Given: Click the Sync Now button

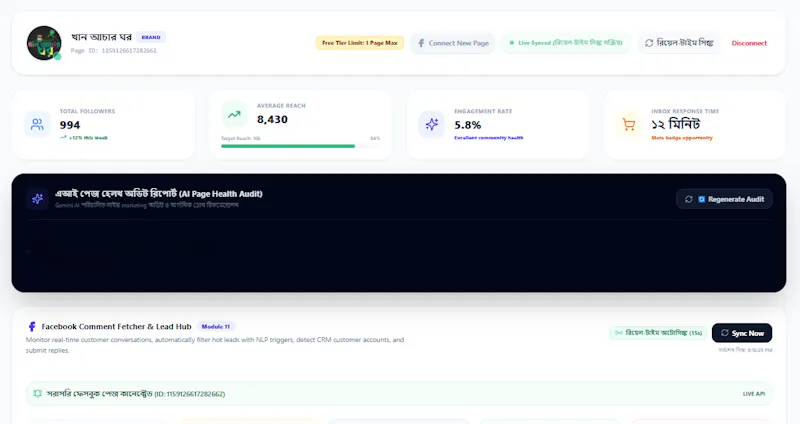Looking at the screenshot, I should (x=742, y=333).
